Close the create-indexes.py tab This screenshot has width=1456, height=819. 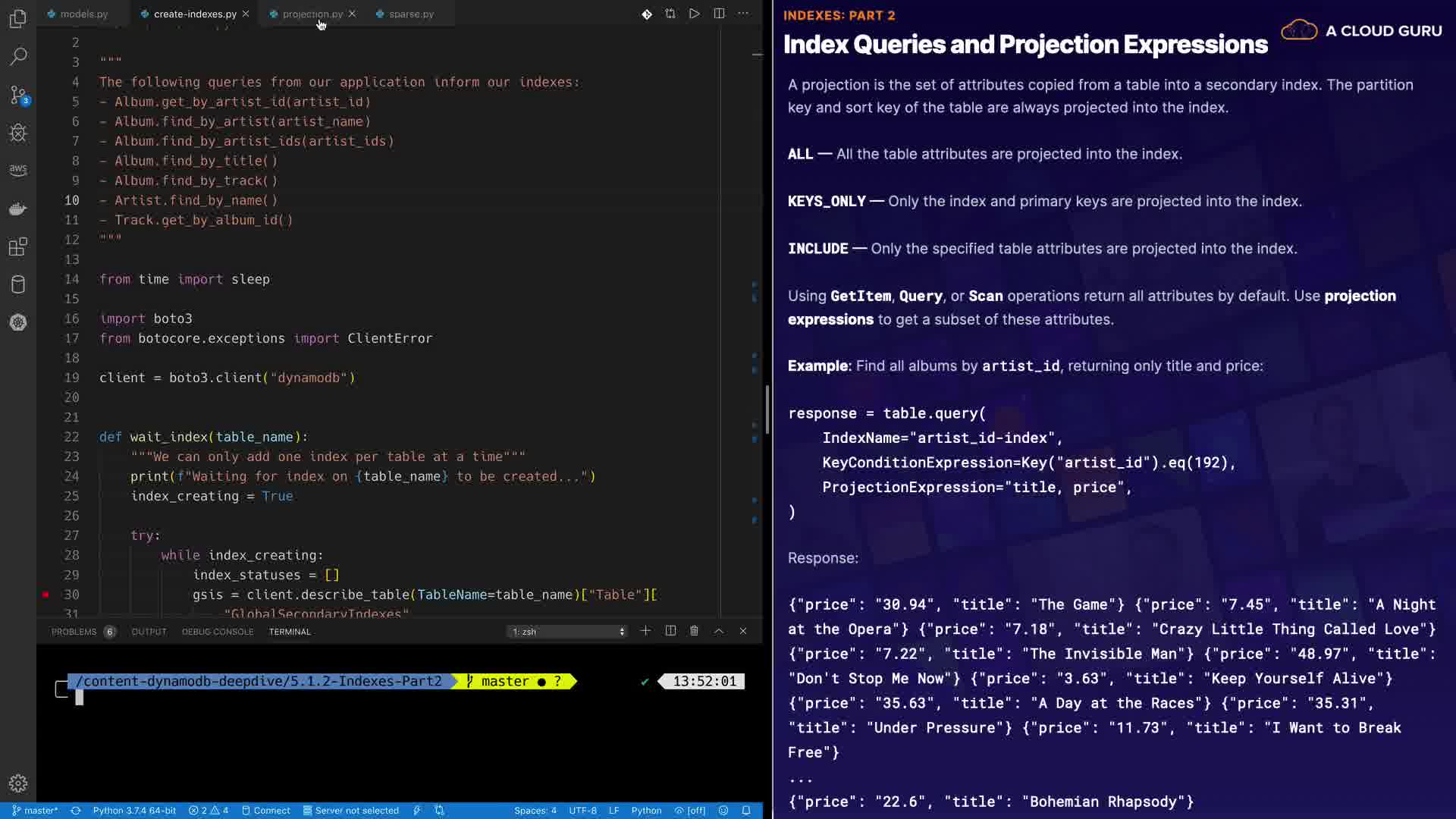(x=246, y=14)
